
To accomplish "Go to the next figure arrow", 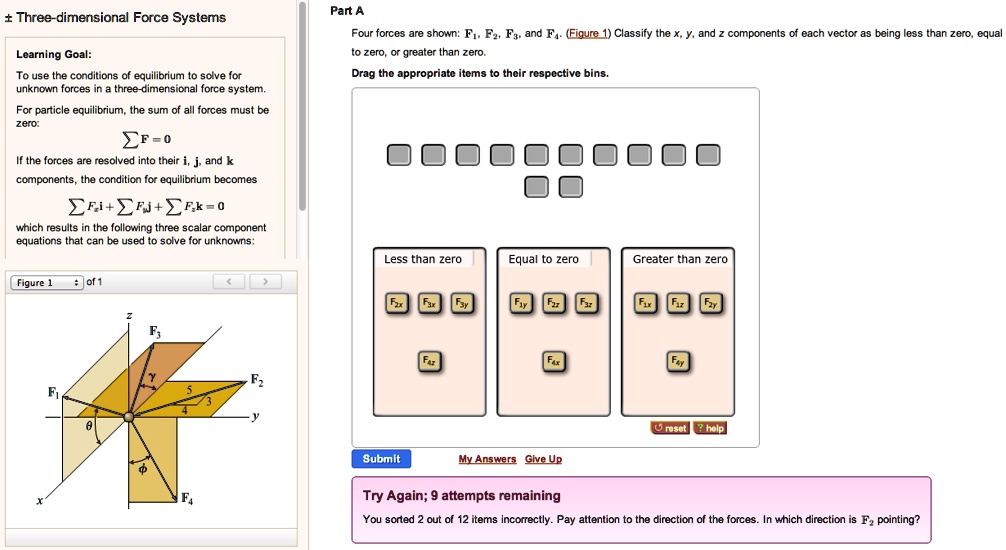I will coord(265,282).
